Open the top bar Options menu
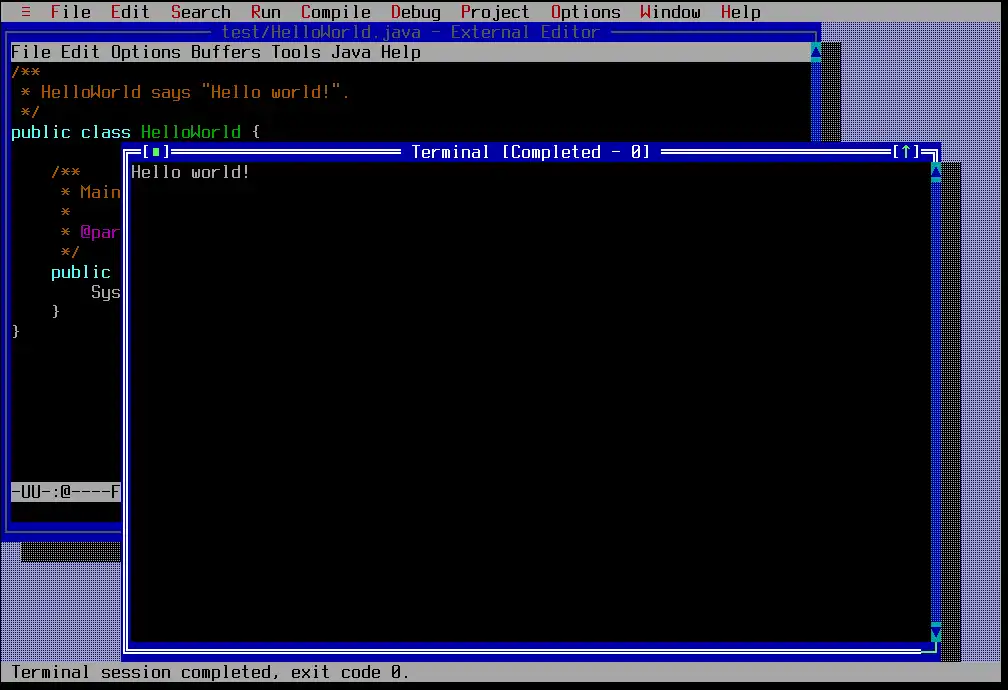Screen dimensions: 1008x690 pos(586,12)
